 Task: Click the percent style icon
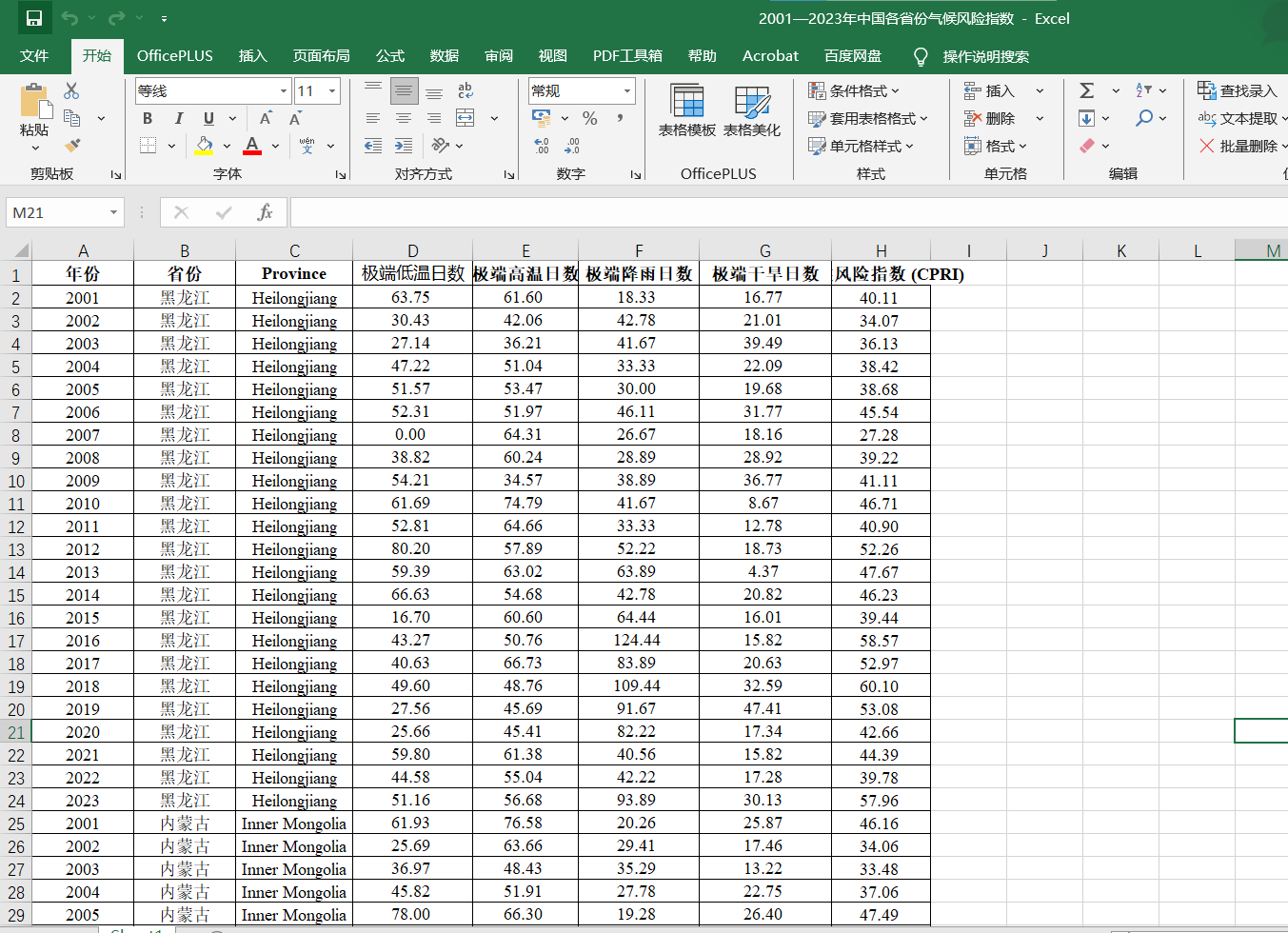click(x=590, y=118)
